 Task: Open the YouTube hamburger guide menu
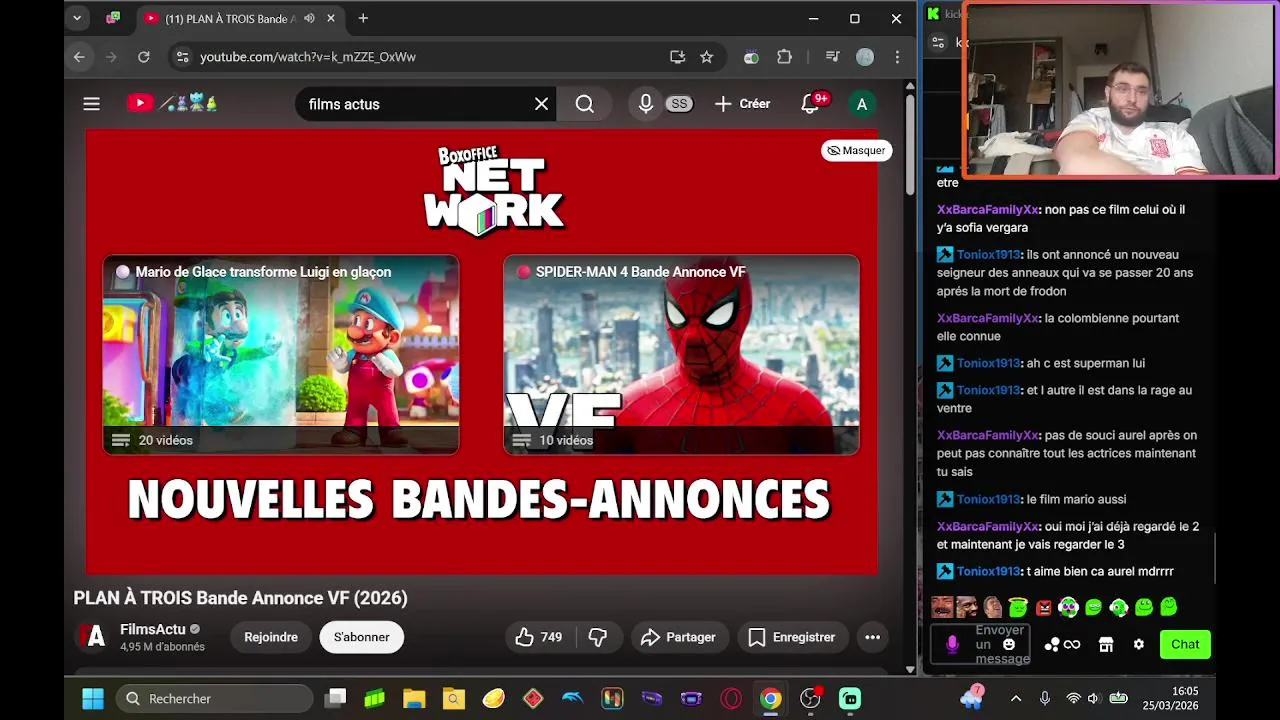91,104
